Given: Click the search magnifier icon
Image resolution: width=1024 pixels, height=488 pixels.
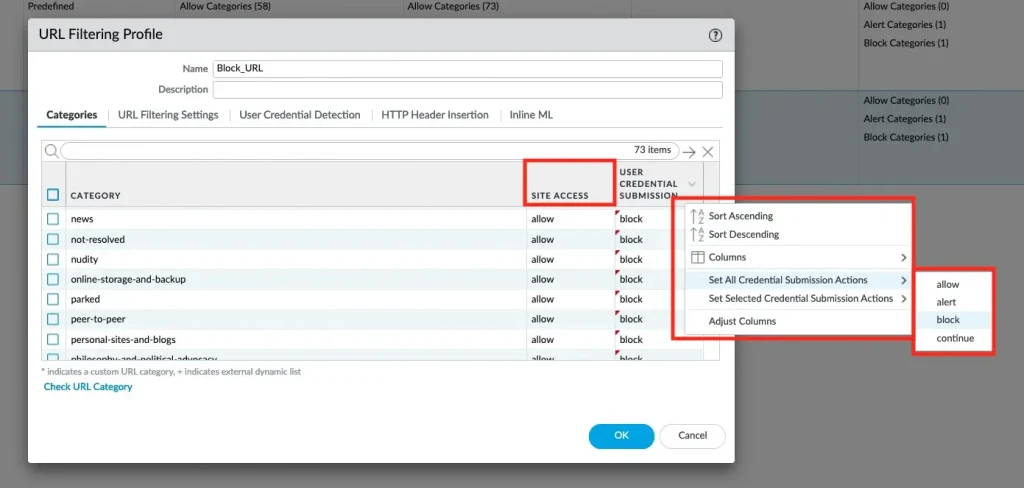Looking at the screenshot, I should pyautogui.click(x=51, y=151).
